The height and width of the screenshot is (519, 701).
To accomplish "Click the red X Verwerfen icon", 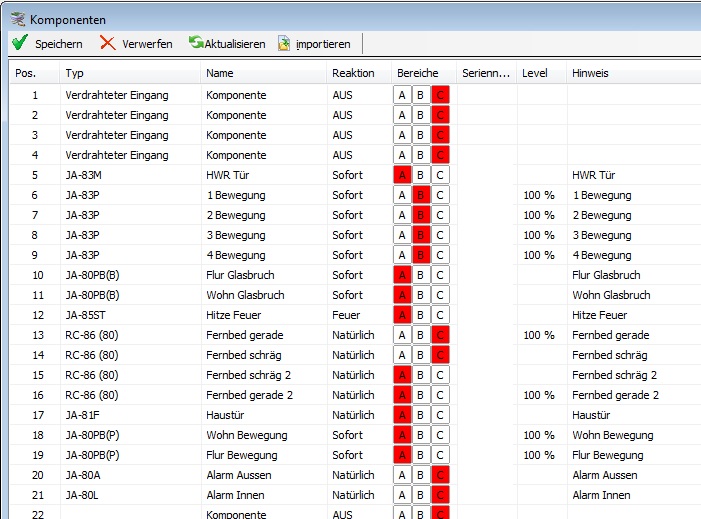I will pos(107,43).
